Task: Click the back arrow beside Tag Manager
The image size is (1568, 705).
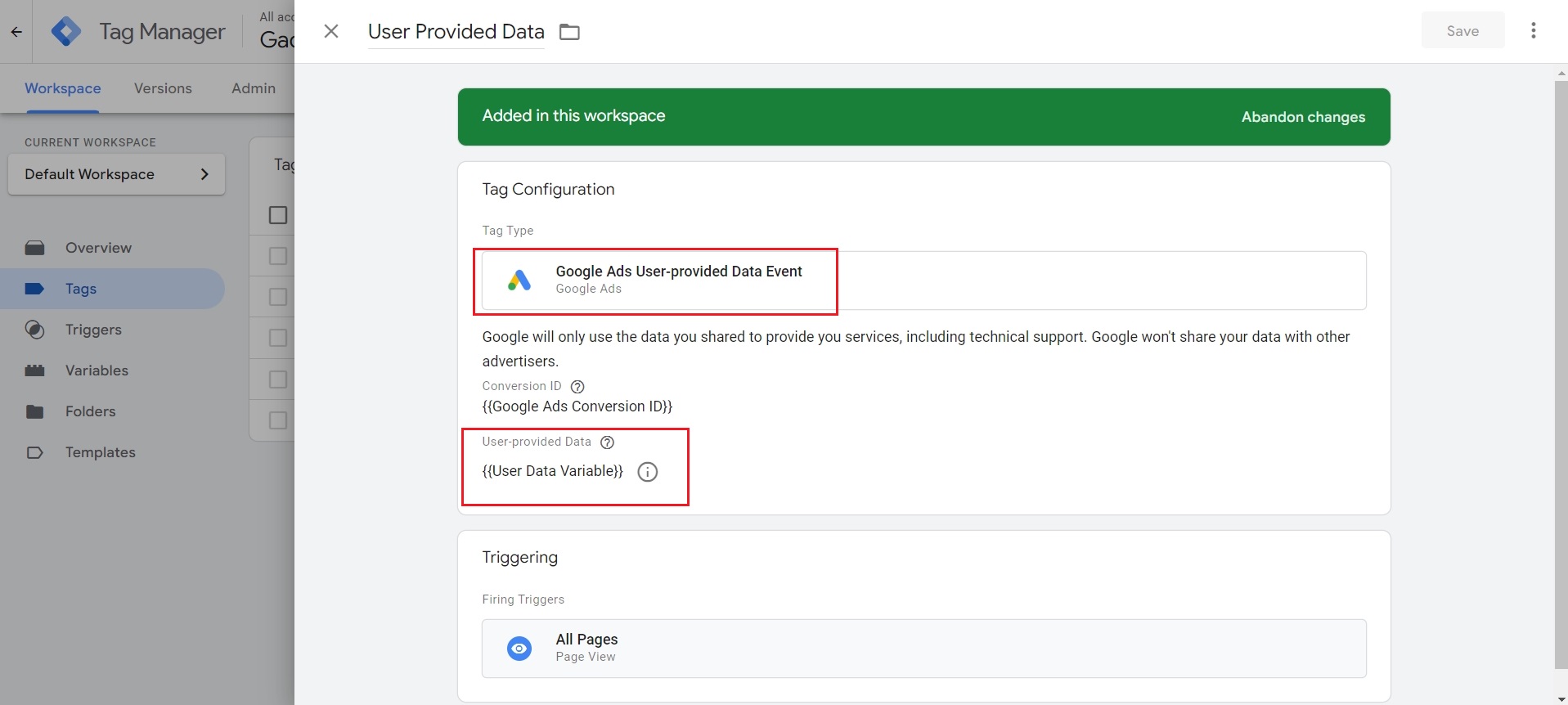Action: coord(16,32)
